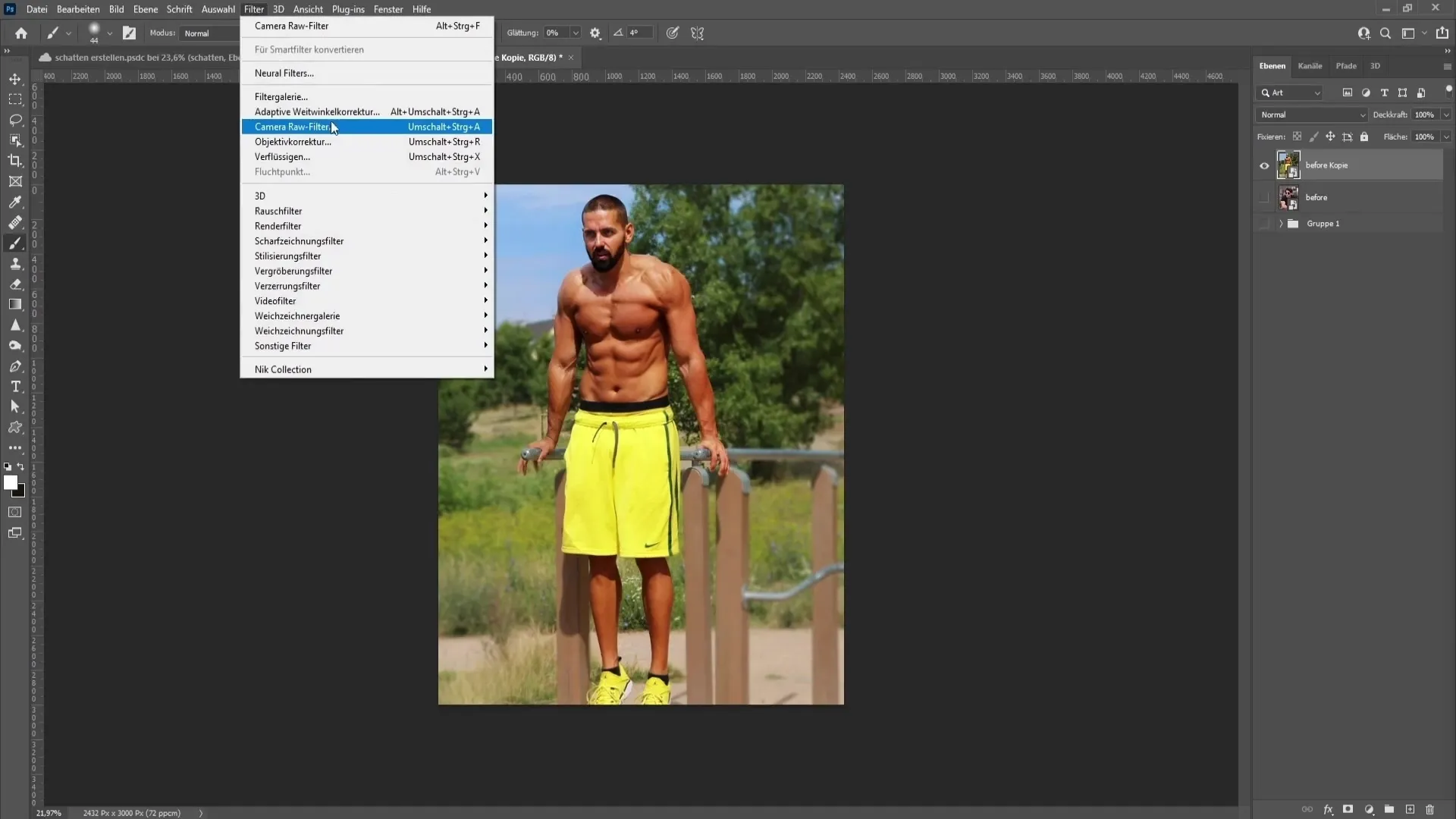Select the Frame tool
The width and height of the screenshot is (1456, 819).
tap(15, 181)
